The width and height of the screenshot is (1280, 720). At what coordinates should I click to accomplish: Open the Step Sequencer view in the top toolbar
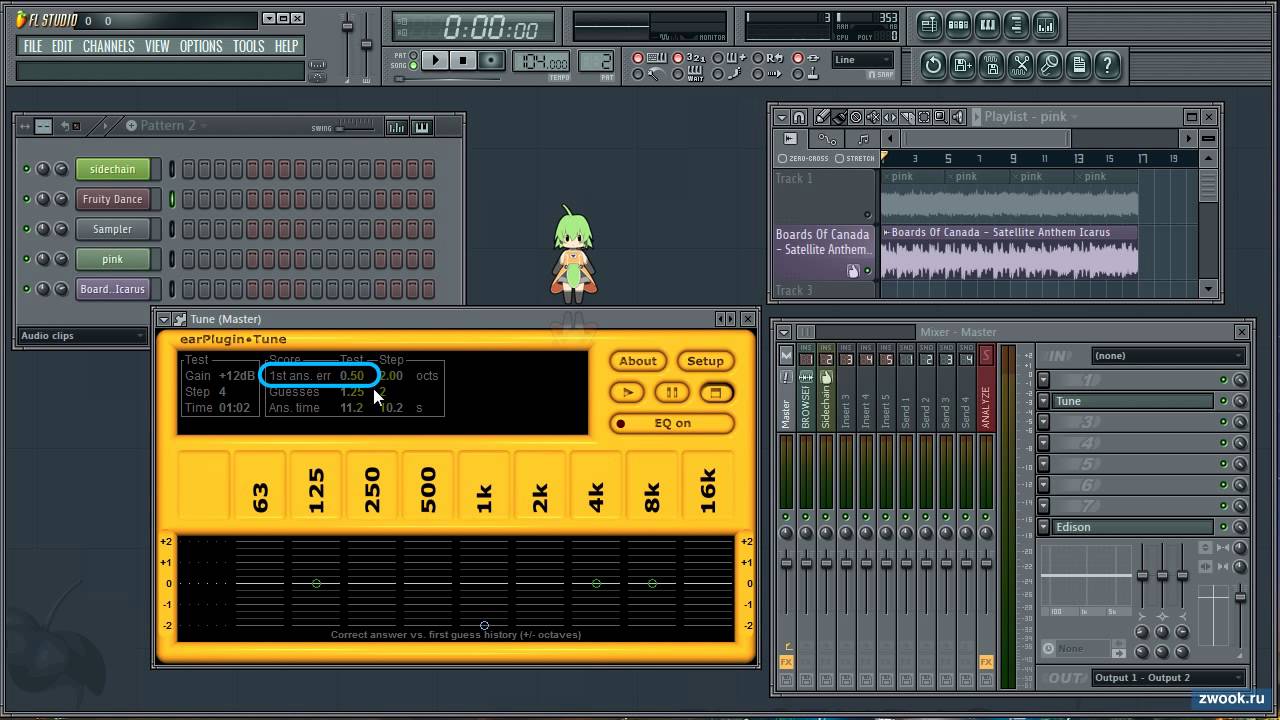coord(958,25)
